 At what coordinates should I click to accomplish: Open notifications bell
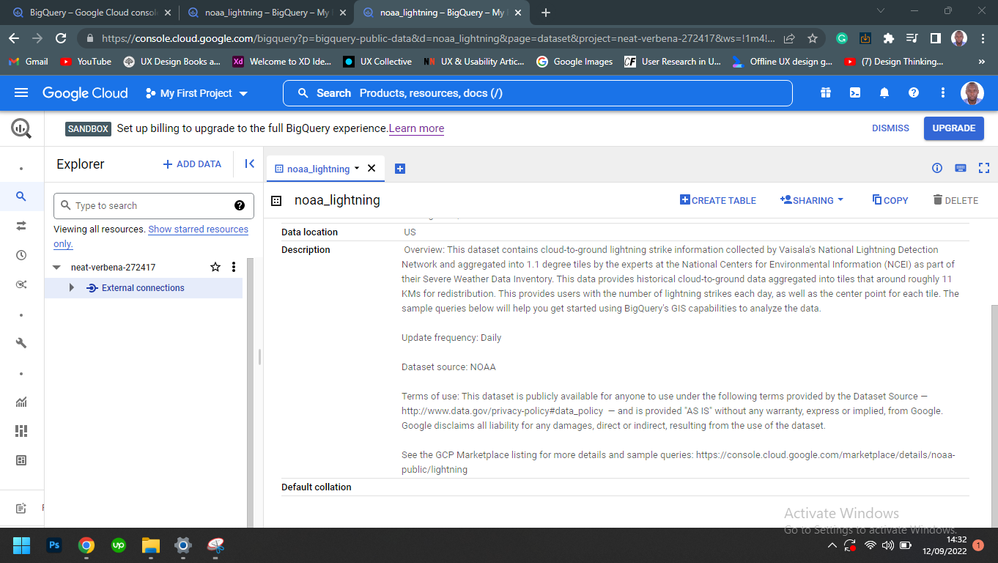point(884,93)
